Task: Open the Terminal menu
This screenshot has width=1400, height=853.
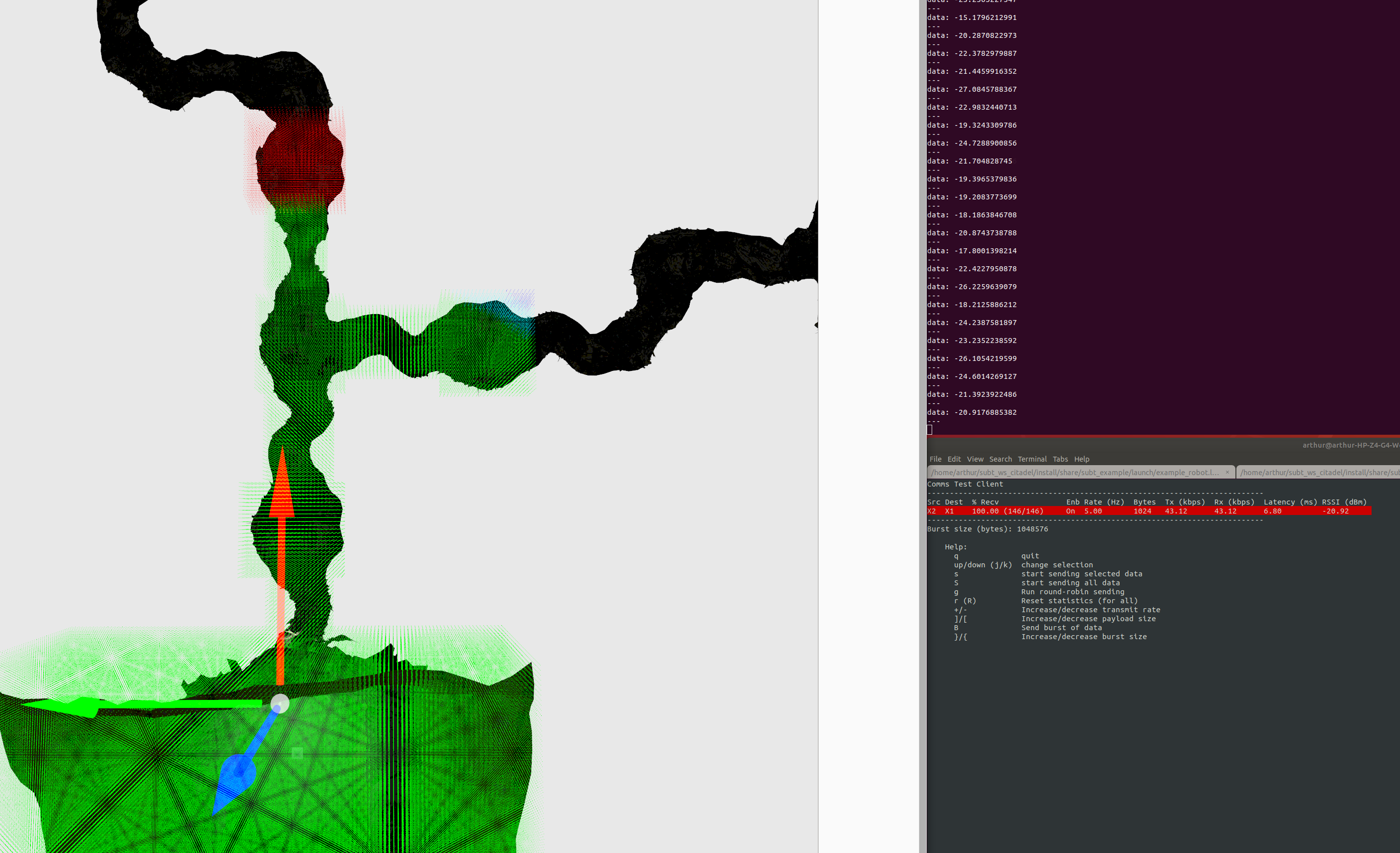Action: pyautogui.click(x=1032, y=459)
